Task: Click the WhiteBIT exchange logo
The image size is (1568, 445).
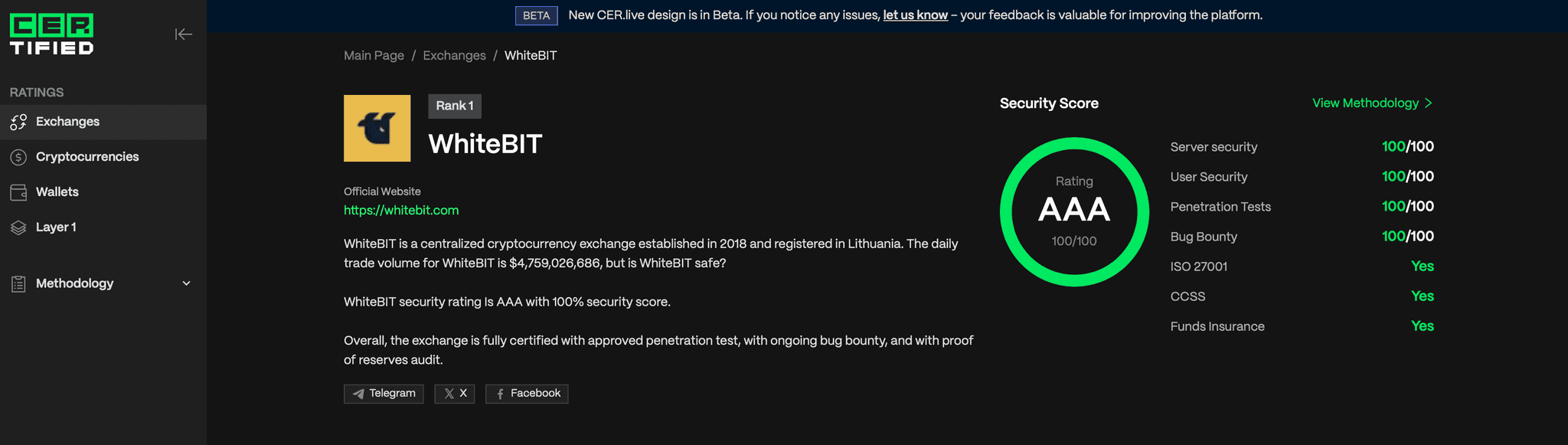Action: (377, 129)
